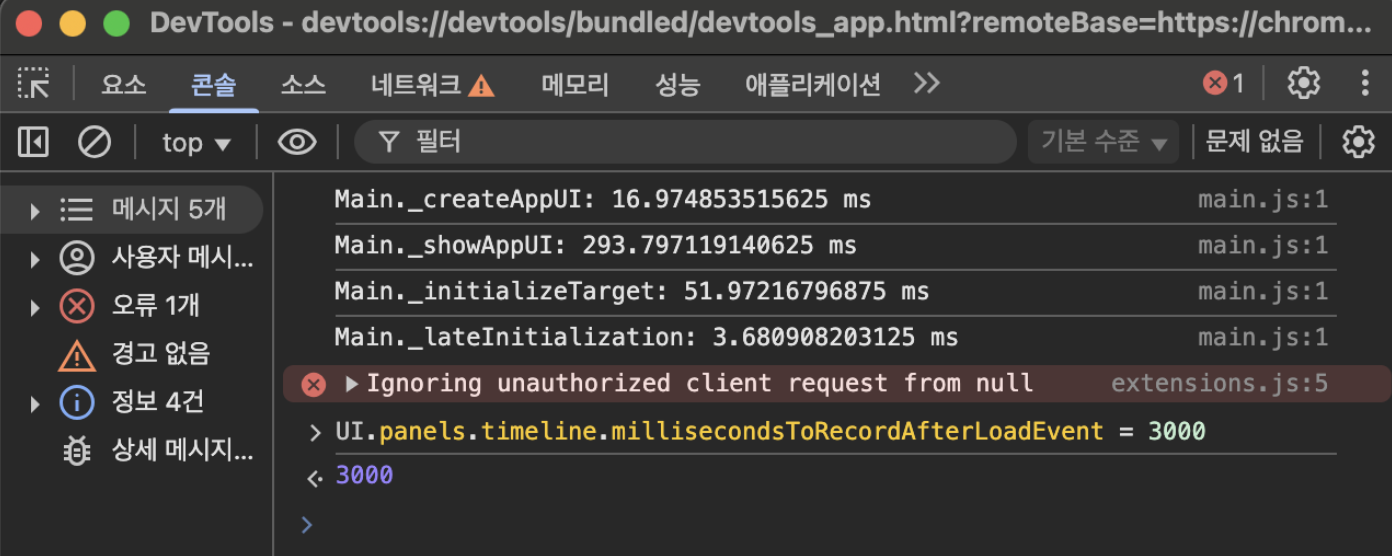Switch to the 콘솔 tab

pos(214,84)
